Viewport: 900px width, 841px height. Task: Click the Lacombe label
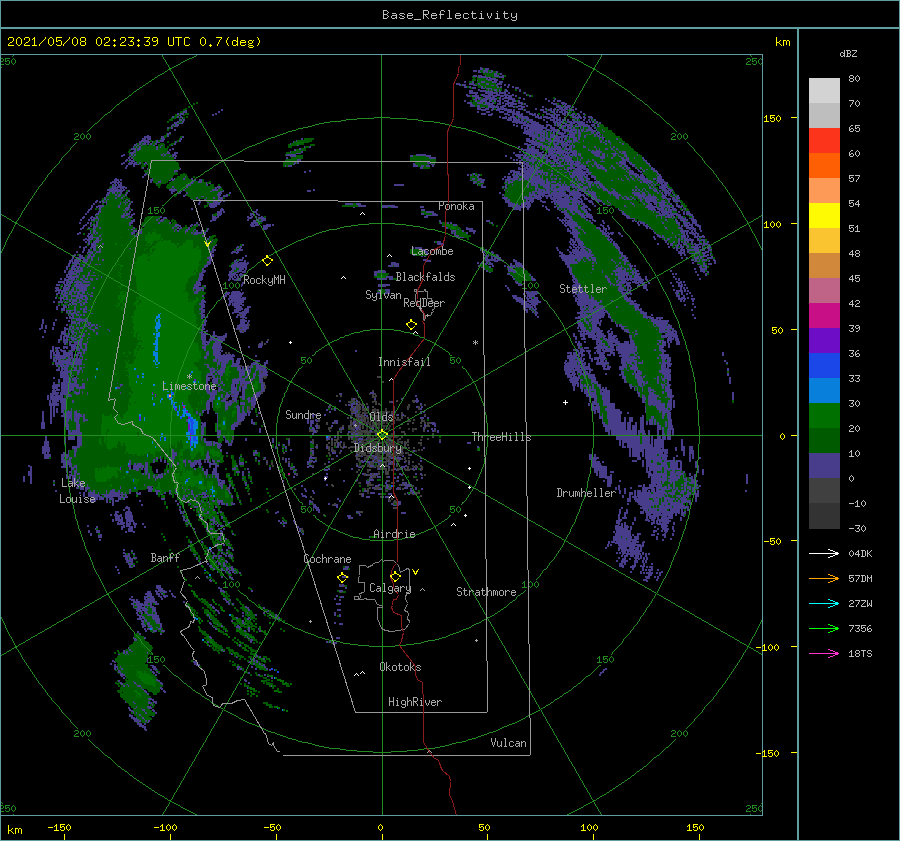coord(432,251)
